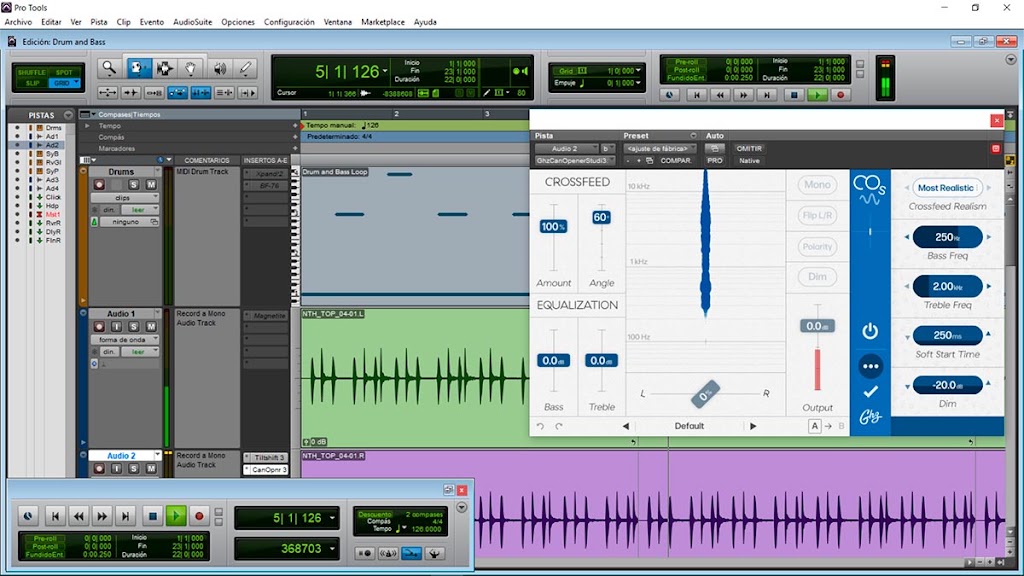Image resolution: width=1024 pixels, height=576 pixels.
Task: Toggle Polarity in the plugin
Action: coord(817,246)
